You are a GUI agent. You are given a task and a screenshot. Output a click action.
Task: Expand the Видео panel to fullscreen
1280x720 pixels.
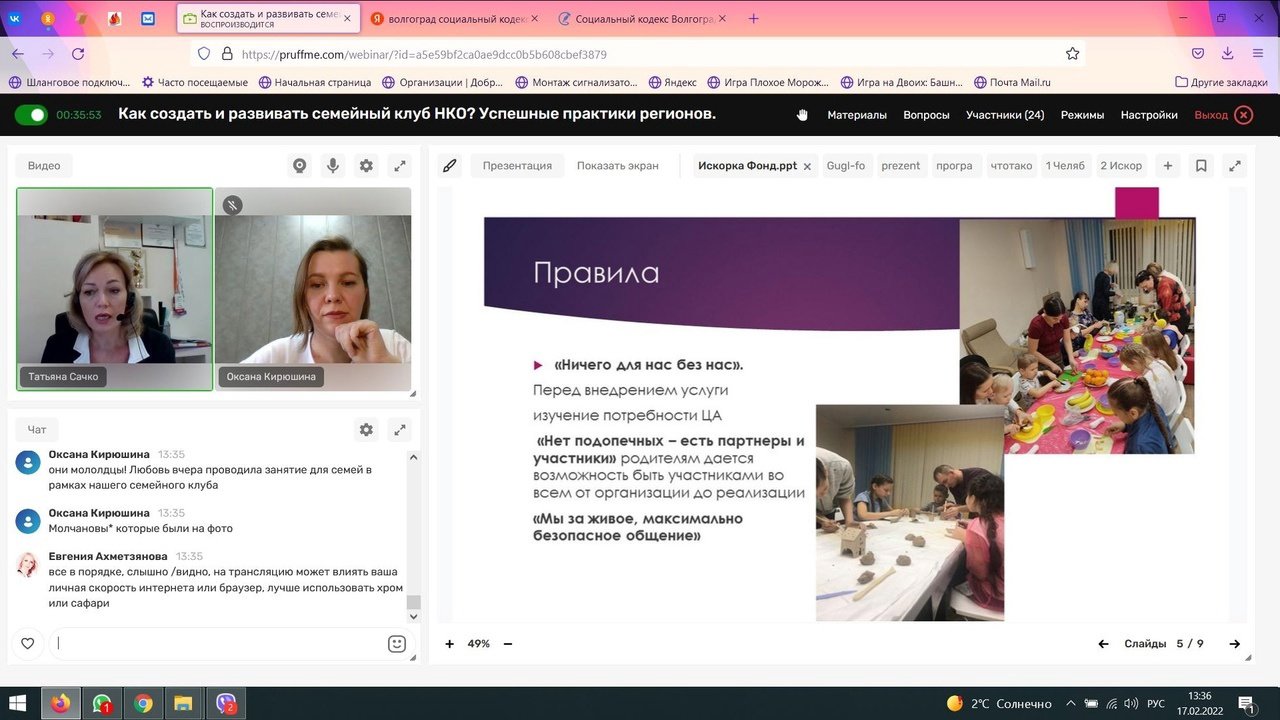(x=399, y=166)
